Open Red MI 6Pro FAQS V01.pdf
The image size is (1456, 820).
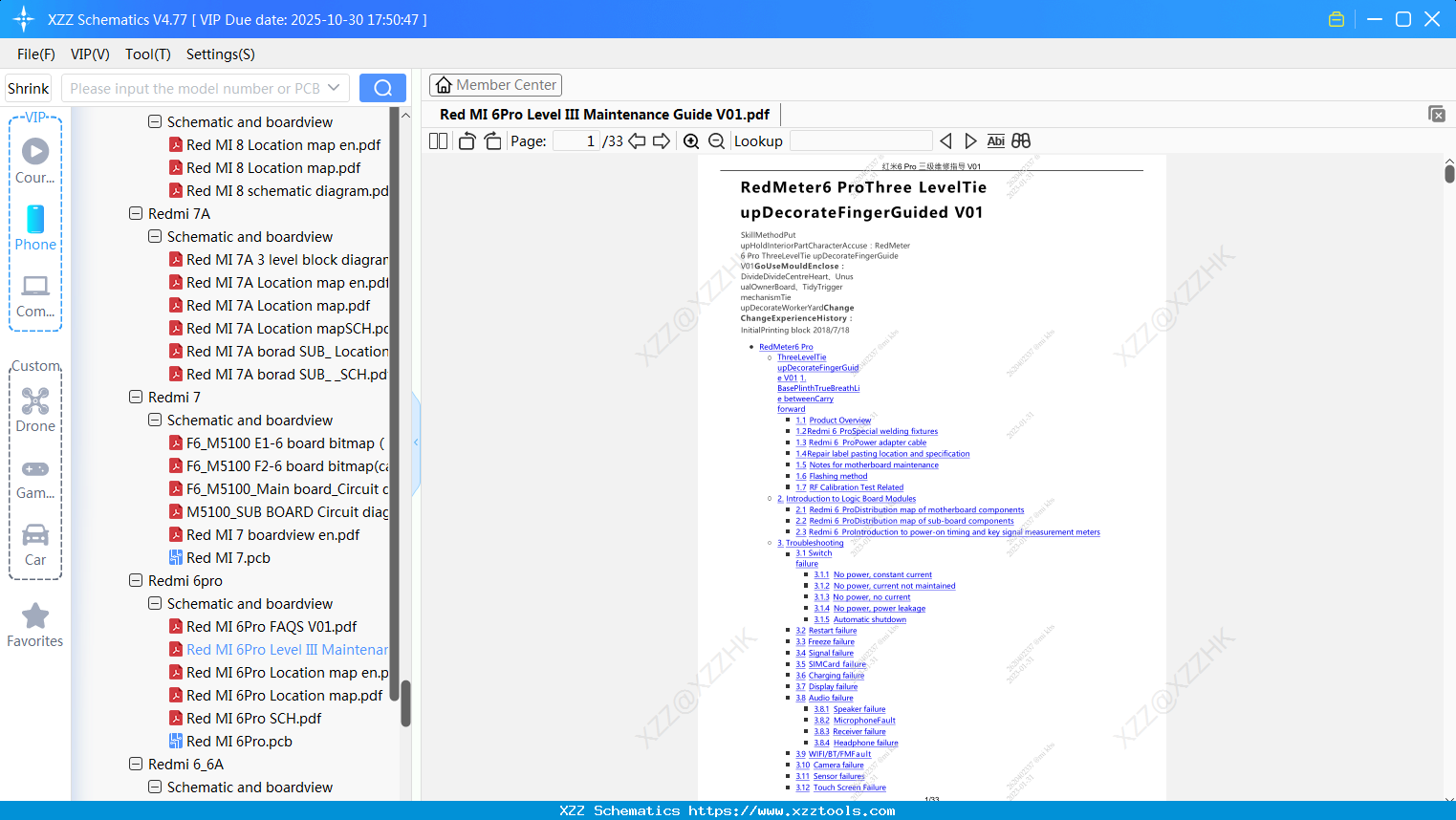point(263,626)
